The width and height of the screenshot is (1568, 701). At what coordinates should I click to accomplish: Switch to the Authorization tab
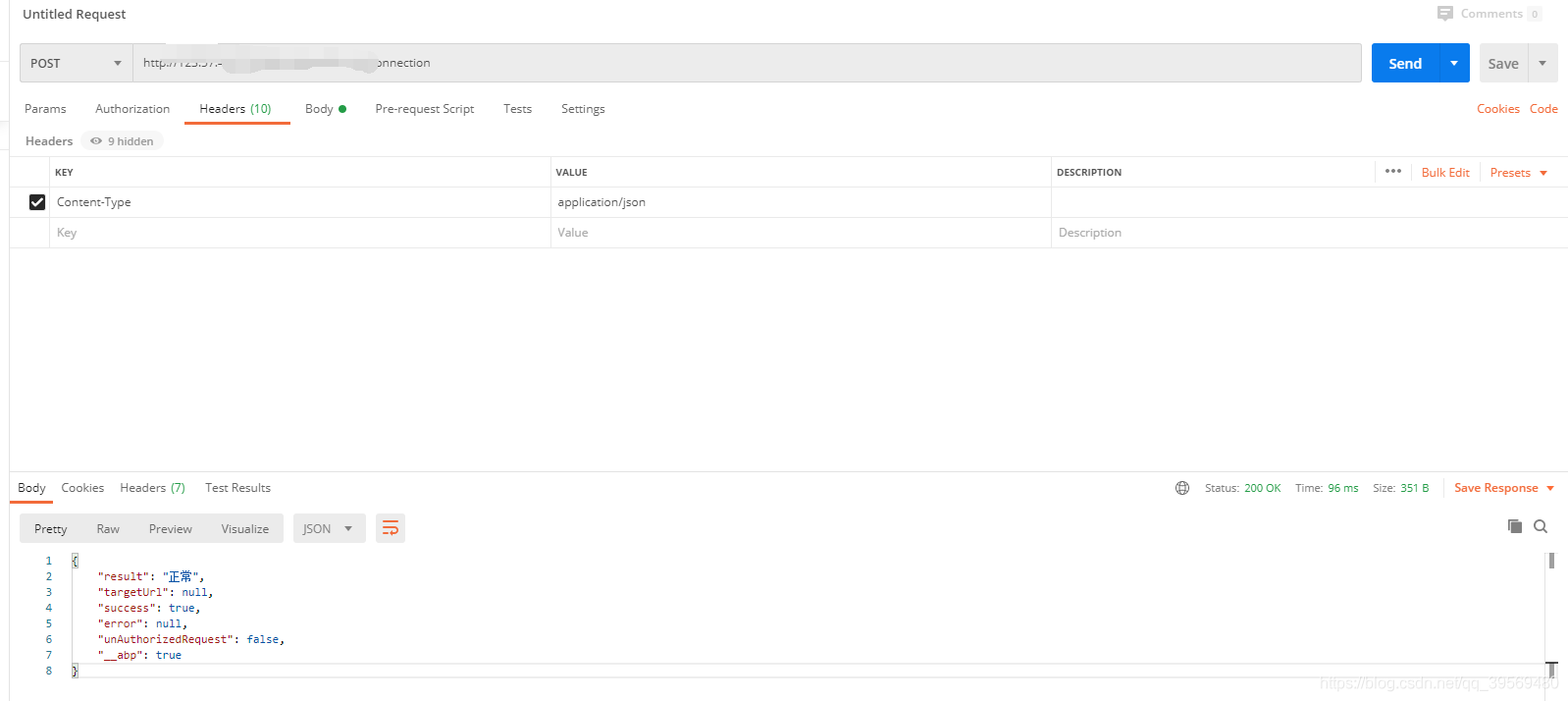click(132, 109)
